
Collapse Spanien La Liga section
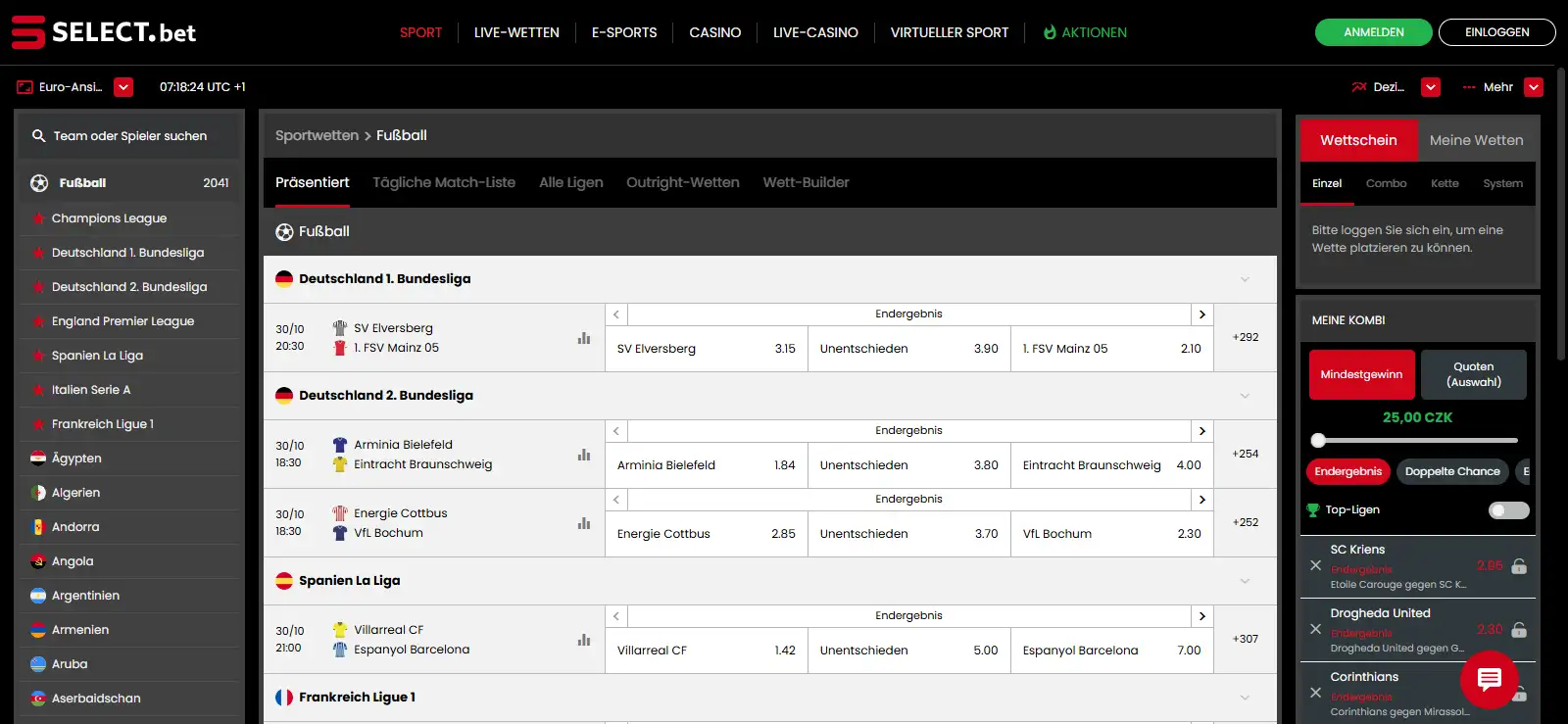pos(1245,581)
